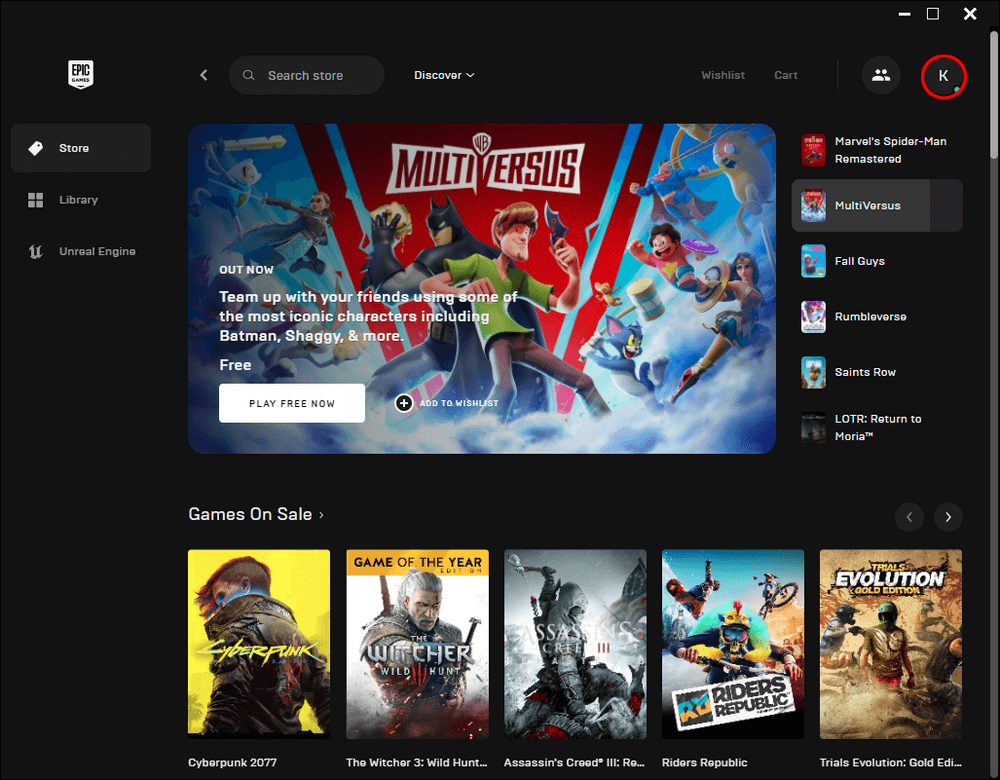
Task: Click the Unreal Engine sidebar icon
Action: tap(34, 251)
